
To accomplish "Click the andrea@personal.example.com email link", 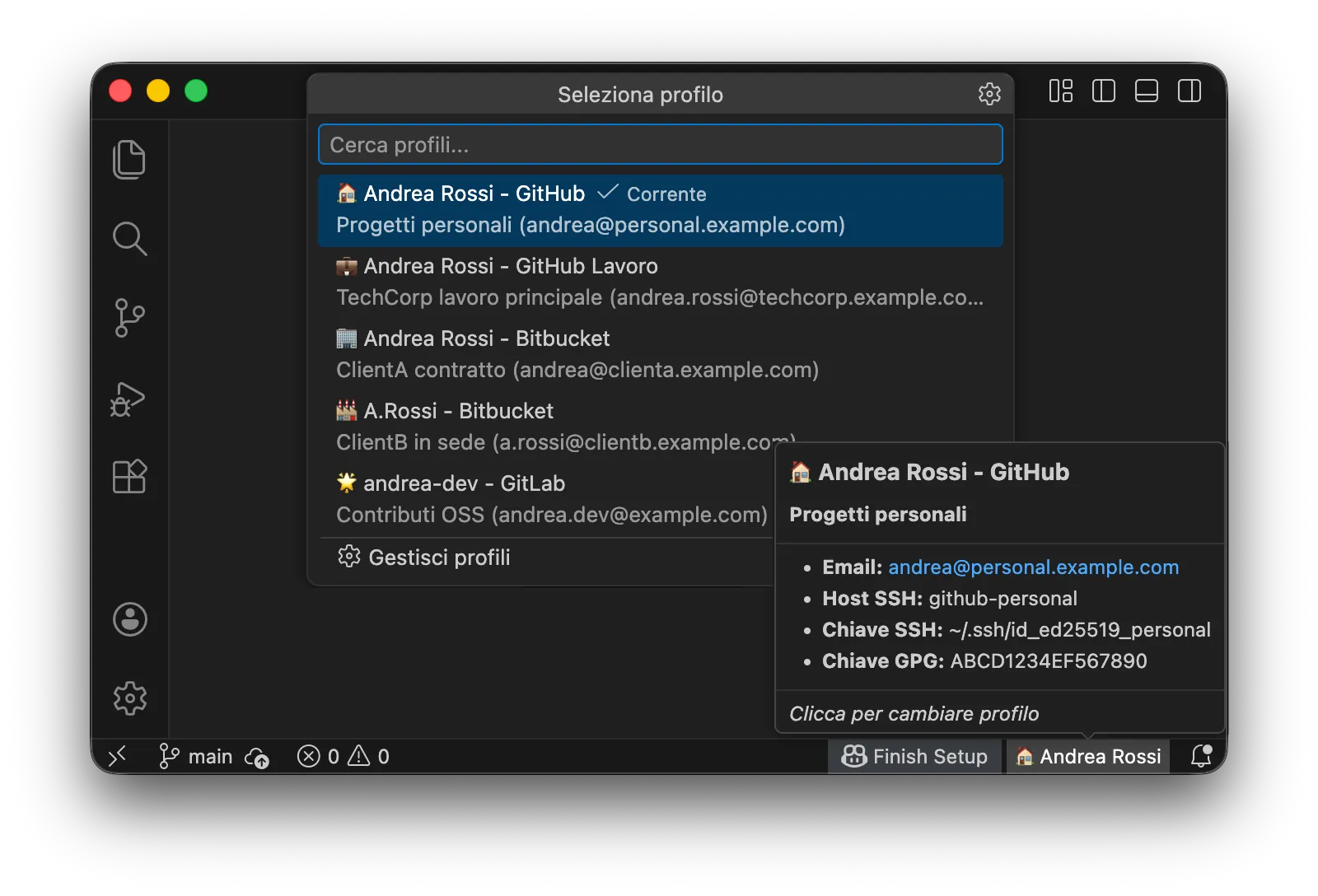I will [1033, 567].
